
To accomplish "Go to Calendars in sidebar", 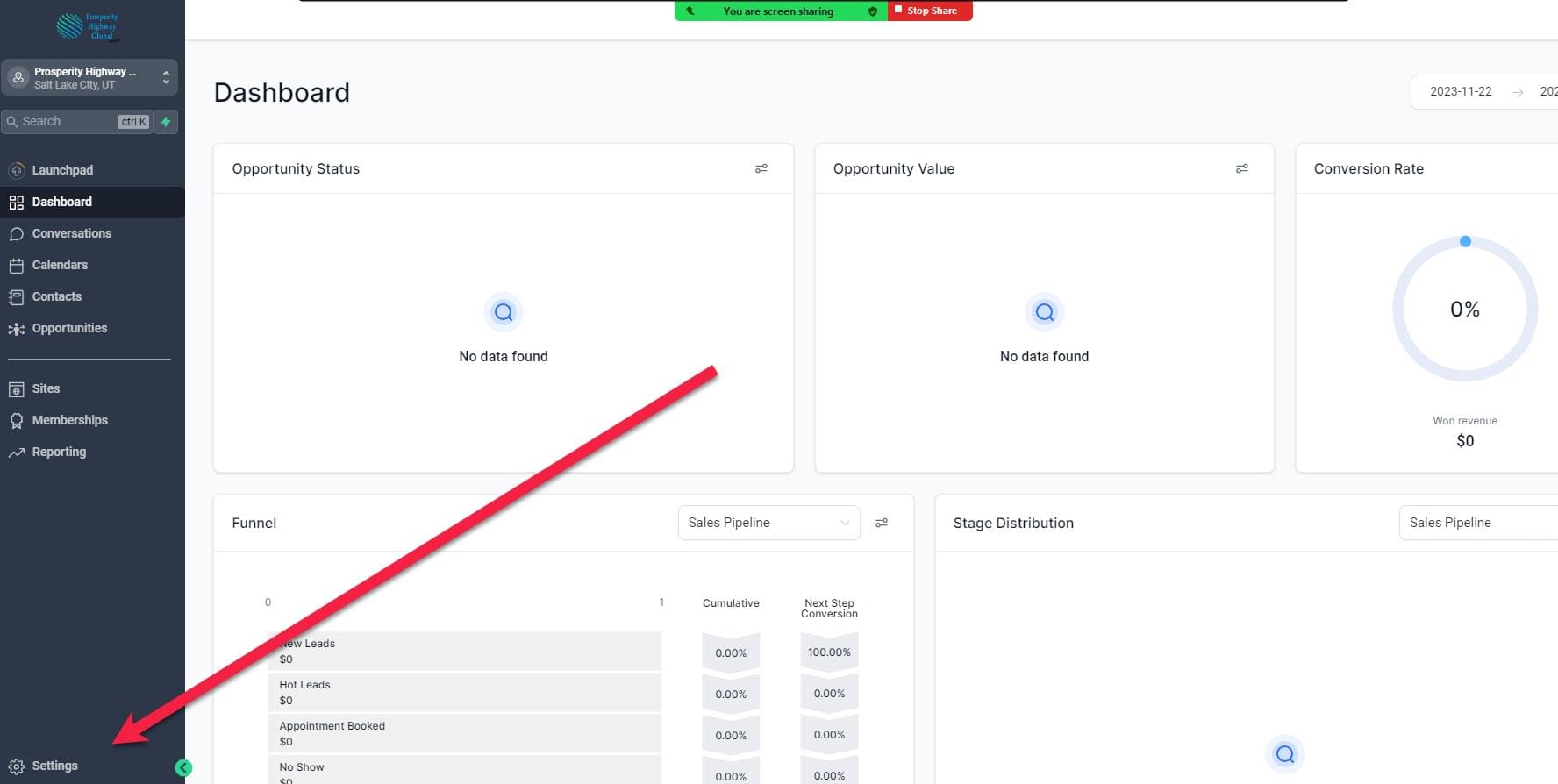I will point(60,265).
